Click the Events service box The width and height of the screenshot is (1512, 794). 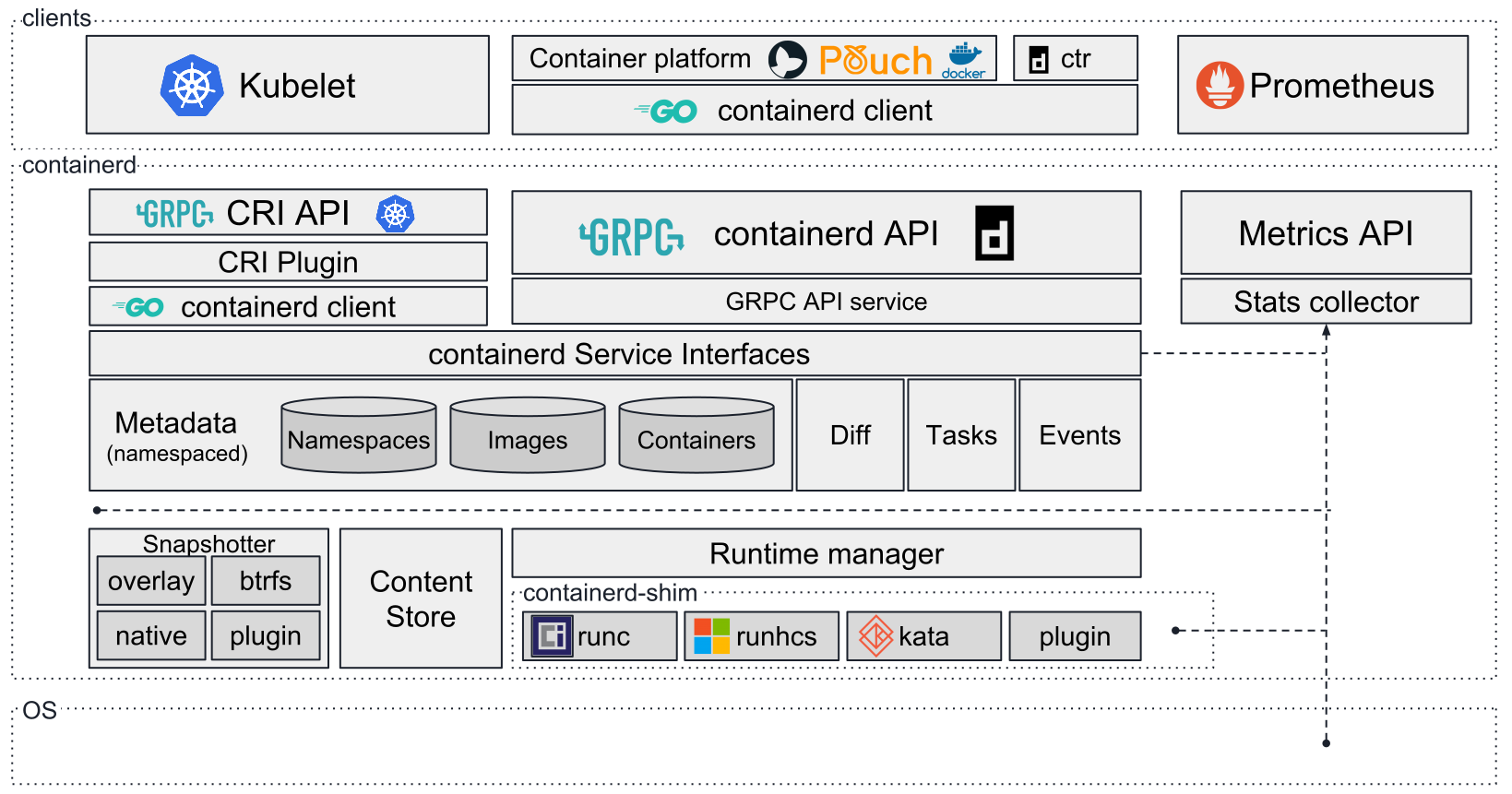tap(1079, 435)
